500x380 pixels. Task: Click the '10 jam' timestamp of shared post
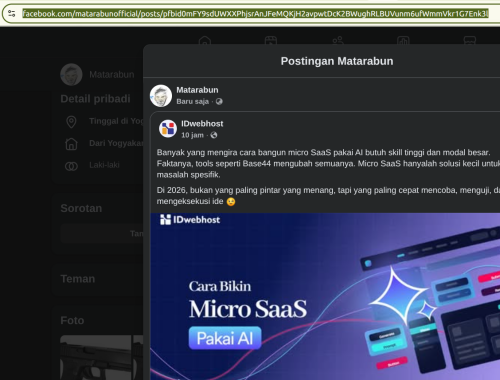click(x=192, y=135)
